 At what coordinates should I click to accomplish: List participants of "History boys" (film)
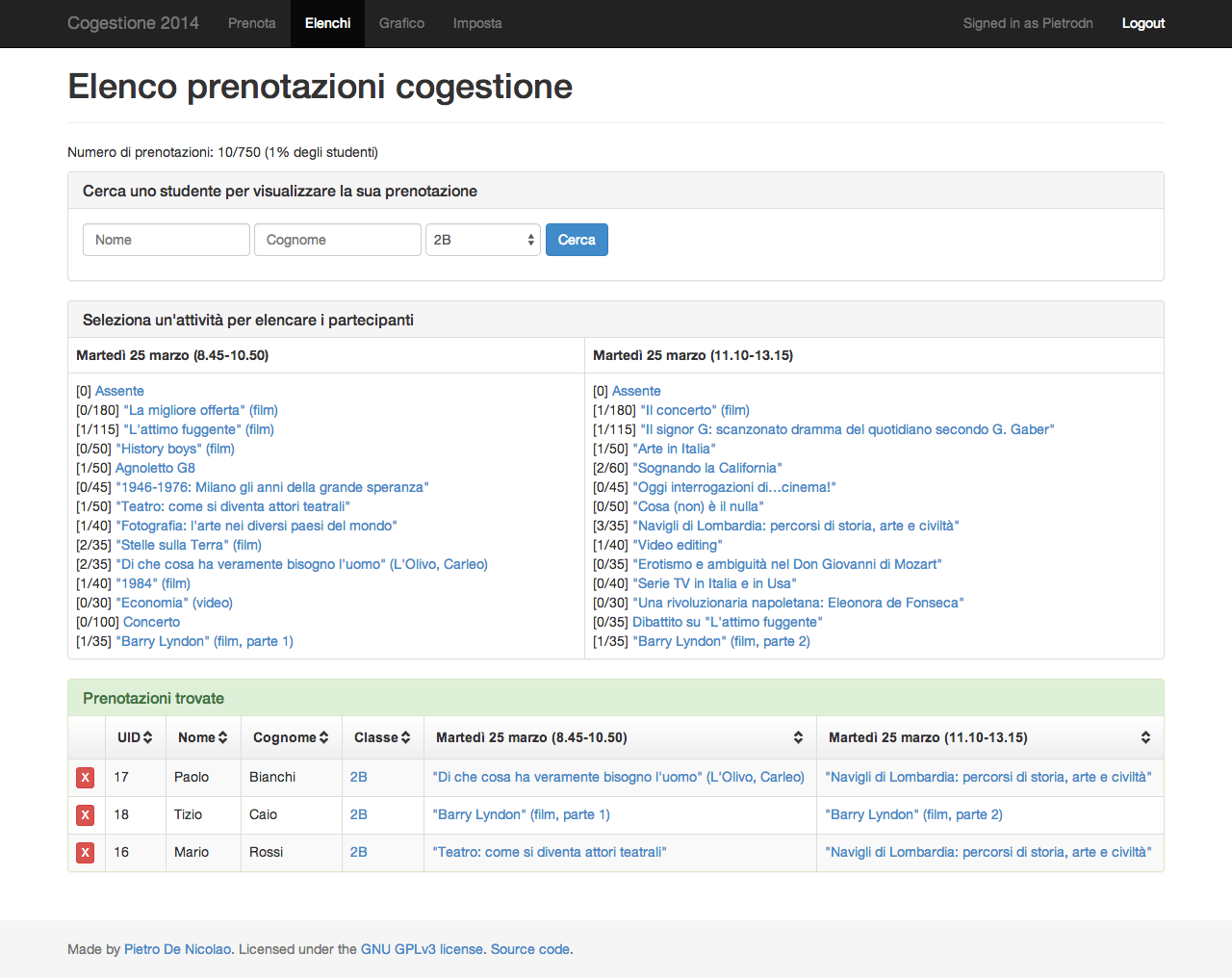[x=175, y=449]
